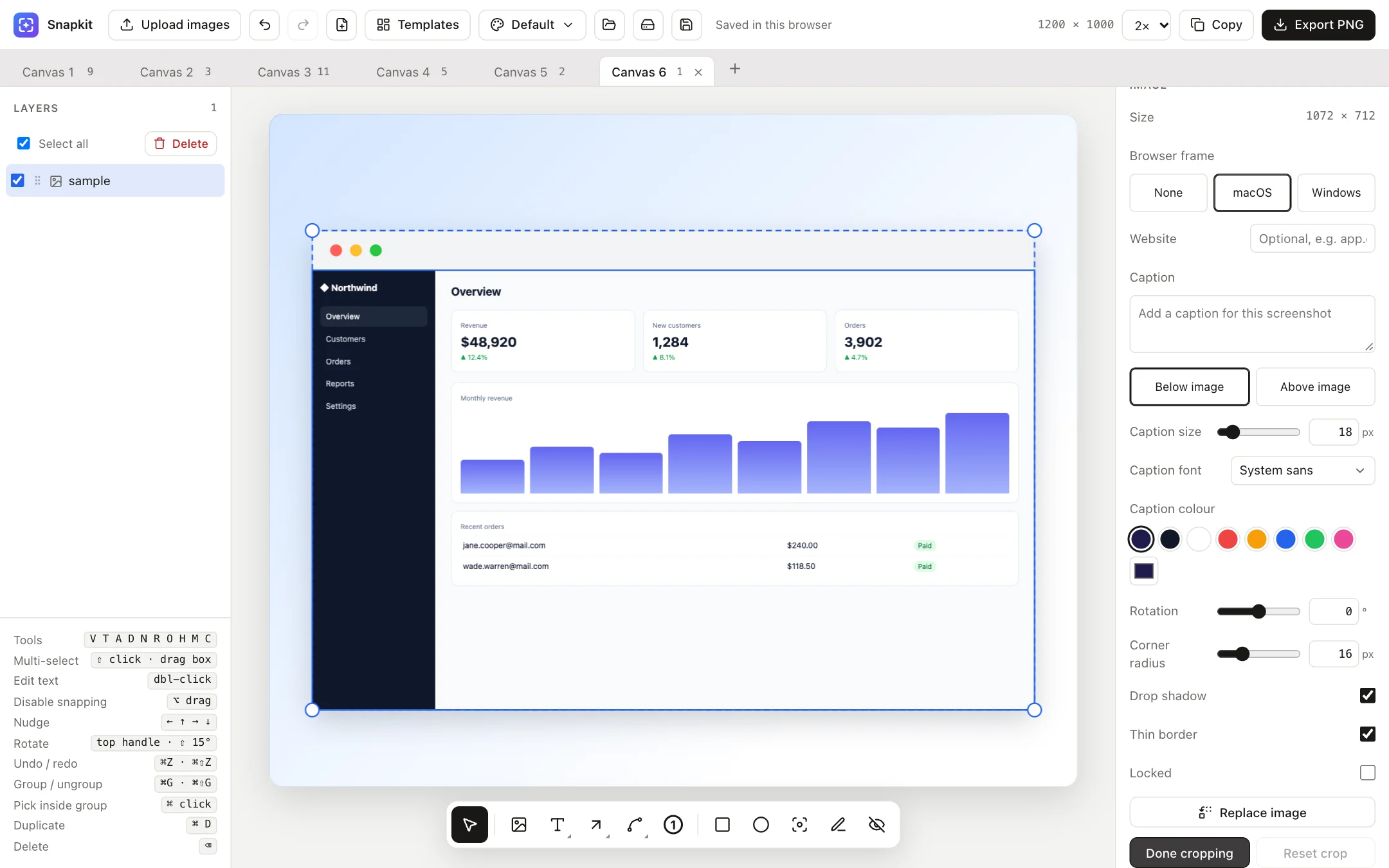Viewport: 1389px width, 868px height.
Task: Select the Text tool
Action: pyautogui.click(x=558, y=824)
